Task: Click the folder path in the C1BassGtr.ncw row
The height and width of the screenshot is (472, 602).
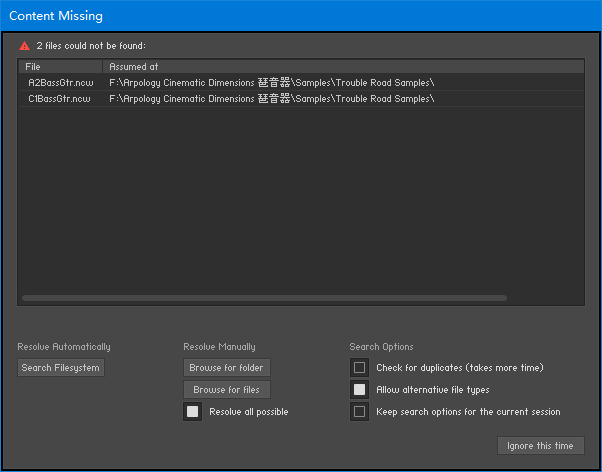Action: coord(271,99)
